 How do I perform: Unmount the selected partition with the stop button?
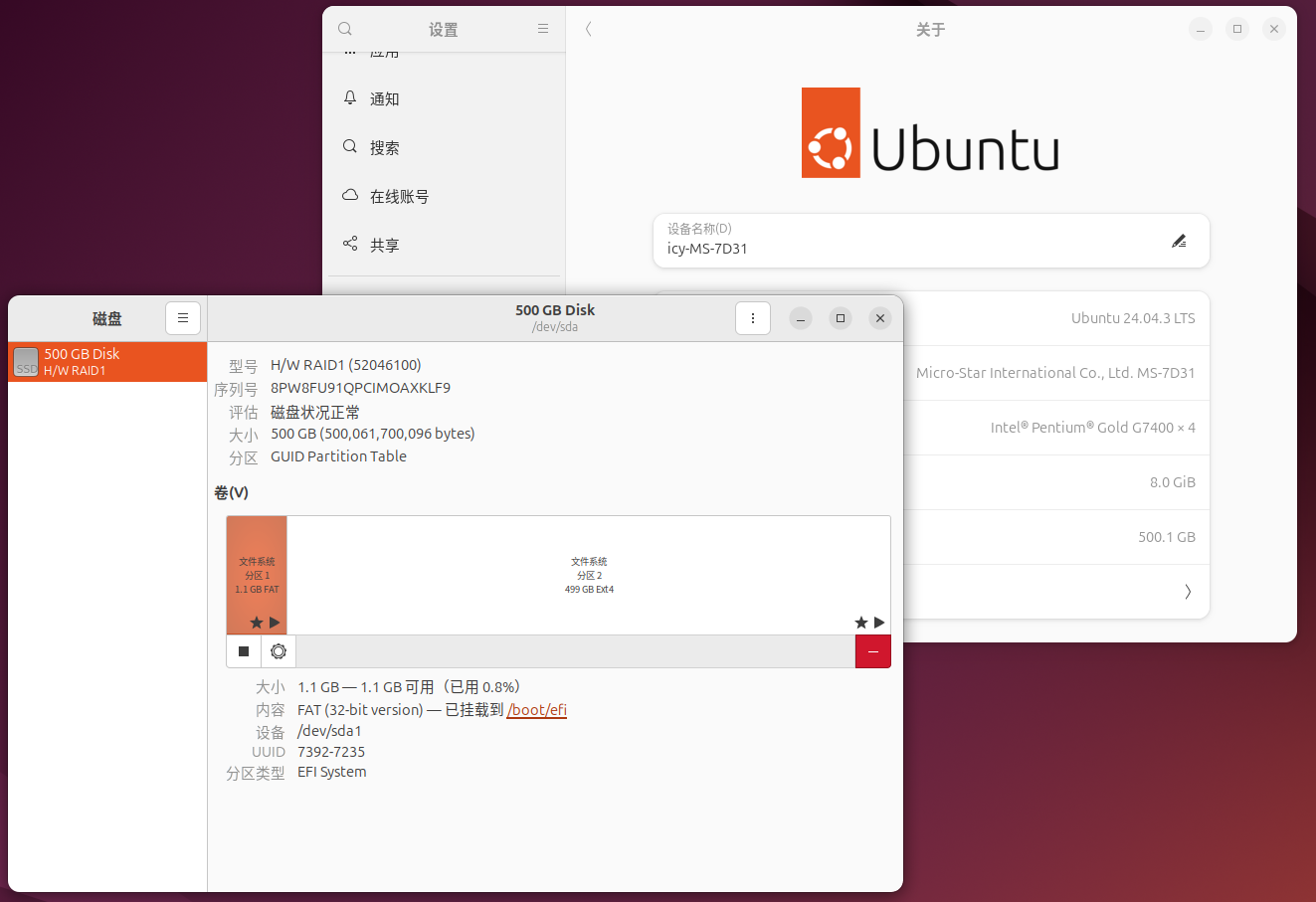point(244,651)
